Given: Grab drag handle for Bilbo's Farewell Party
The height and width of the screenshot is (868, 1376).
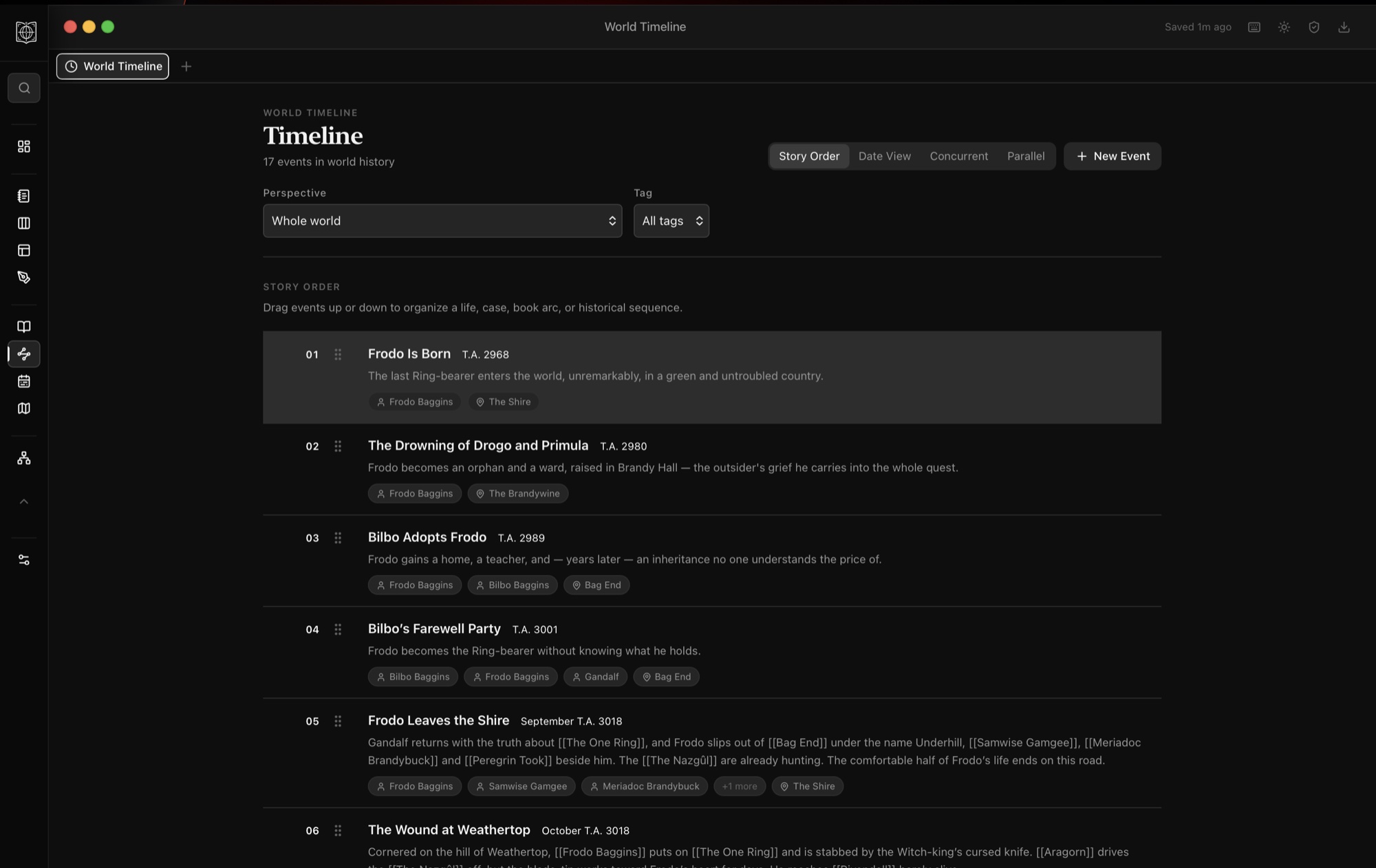Looking at the screenshot, I should [x=338, y=629].
